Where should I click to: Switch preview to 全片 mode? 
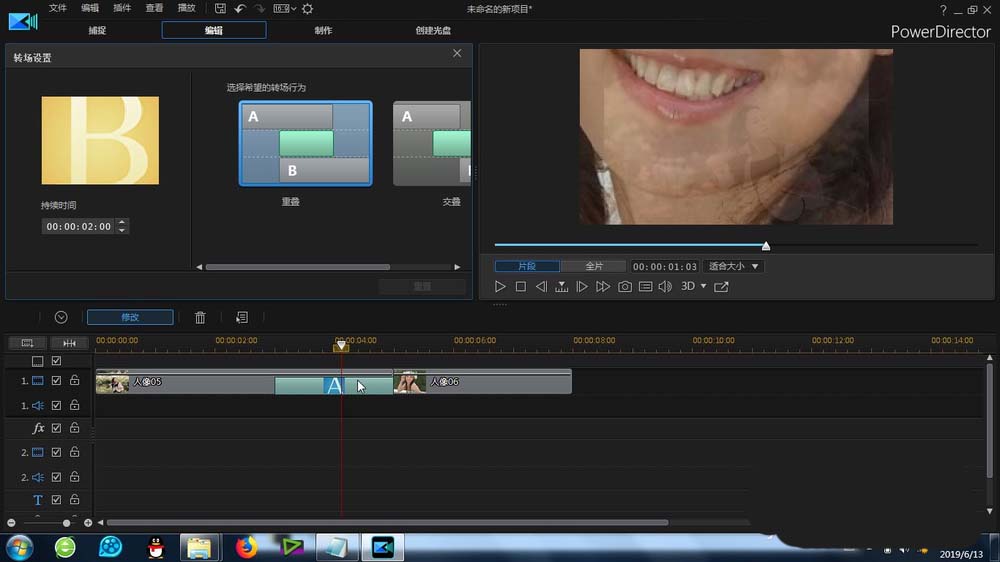tap(593, 267)
